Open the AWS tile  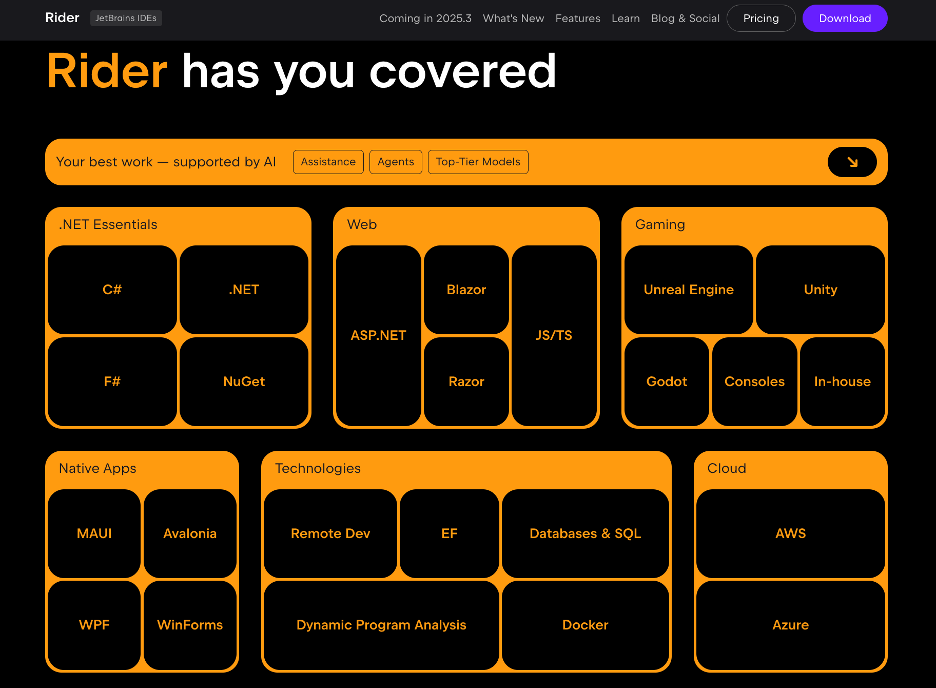[x=791, y=533]
